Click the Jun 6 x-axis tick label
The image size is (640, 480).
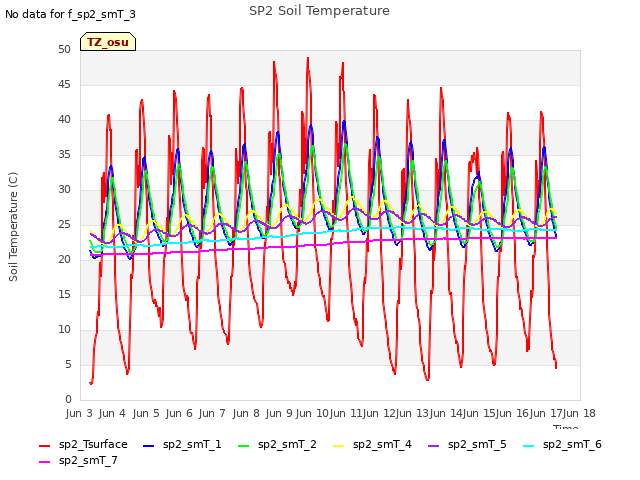pyautogui.click(x=179, y=413)
